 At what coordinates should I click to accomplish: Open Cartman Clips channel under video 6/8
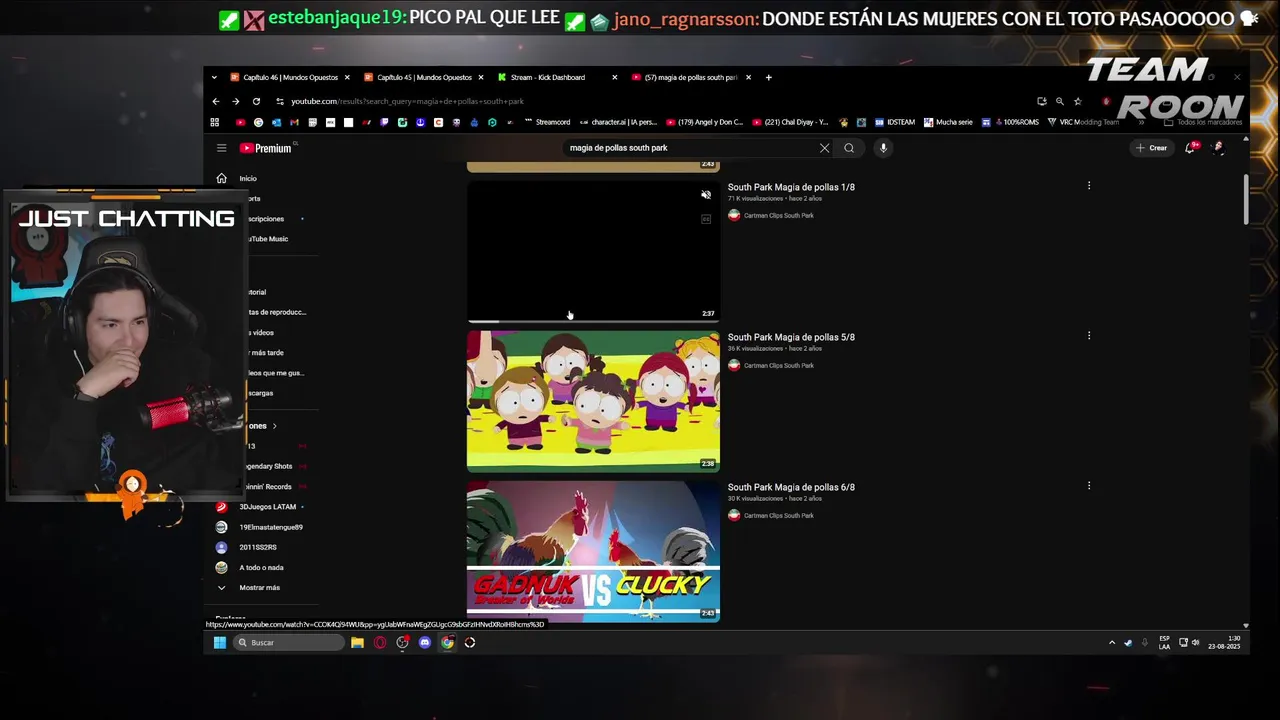[x=778, y=515]
